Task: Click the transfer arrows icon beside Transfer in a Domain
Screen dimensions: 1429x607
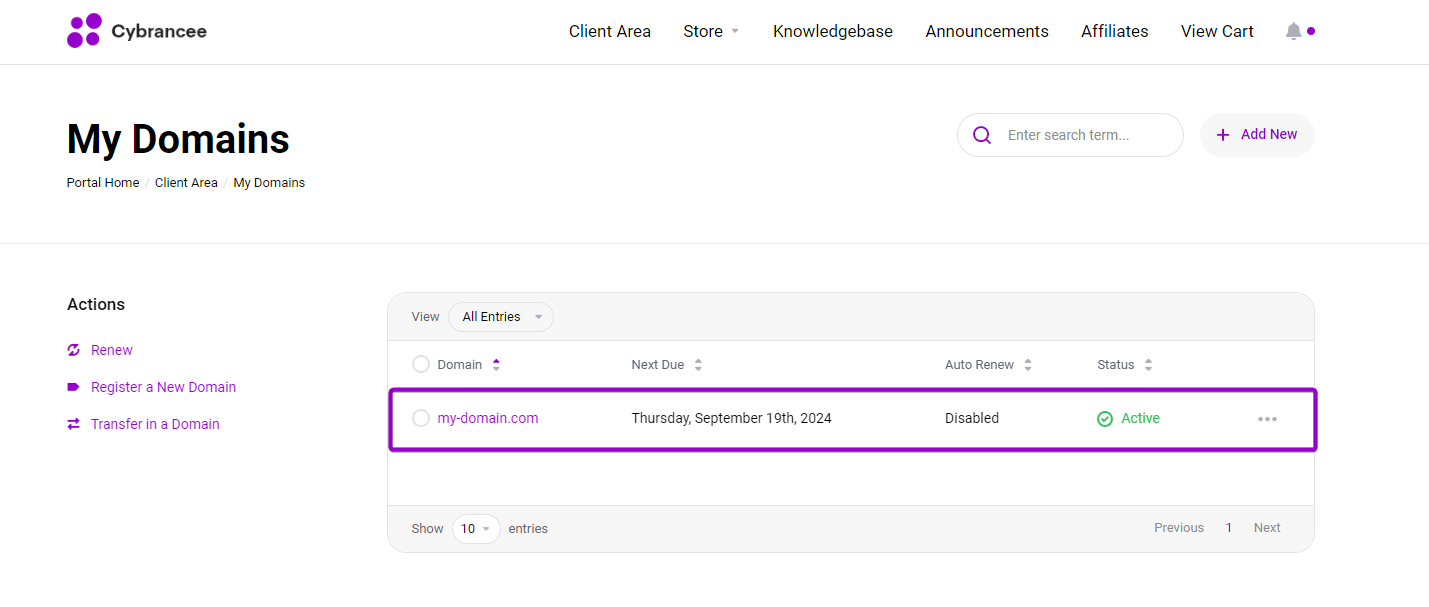Action: point(72,424)
